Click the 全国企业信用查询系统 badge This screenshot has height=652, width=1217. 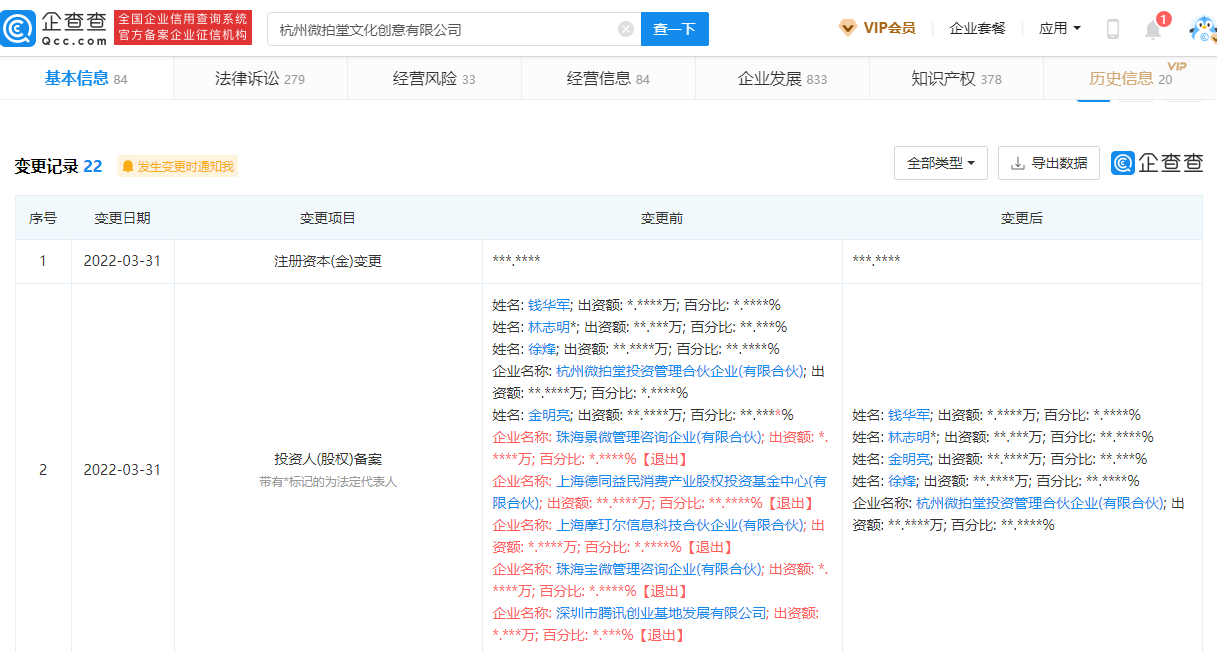tap(183, 29)
